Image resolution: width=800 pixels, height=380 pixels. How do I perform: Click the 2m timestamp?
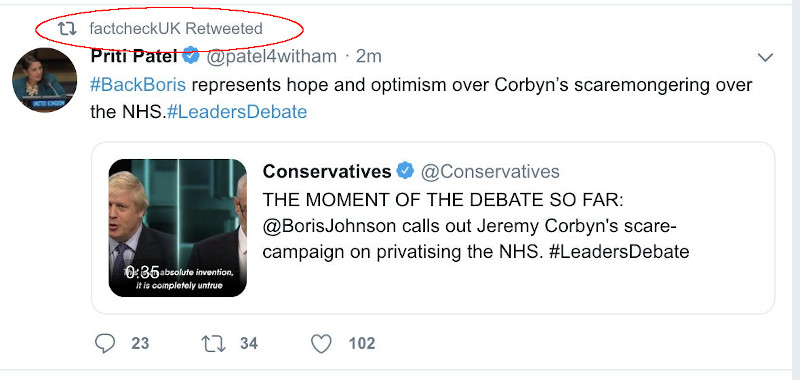pyautogui.click(x=369, y=56)
